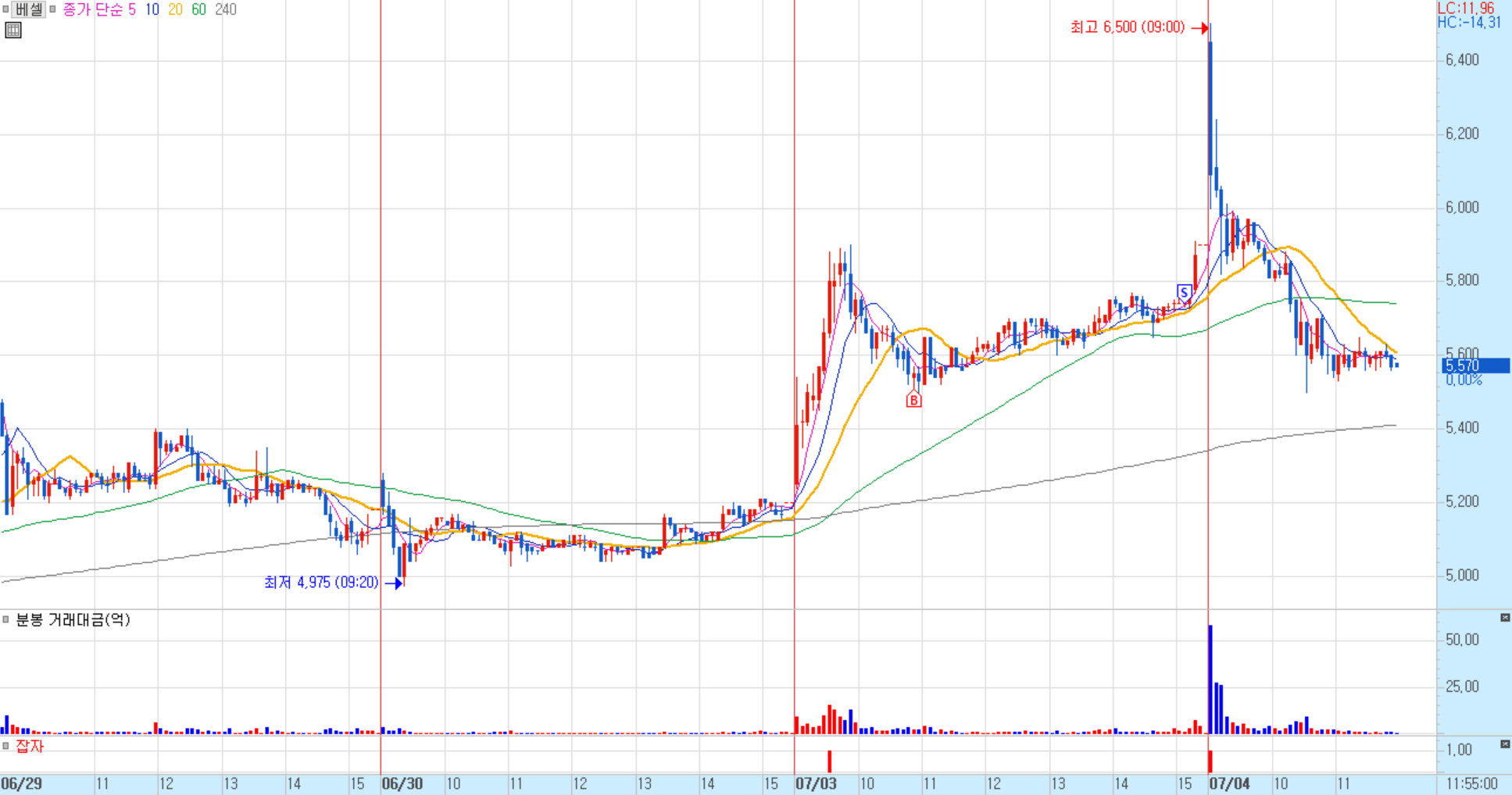The width and height of the screenshot is (1512, 795).
Task: Select the 잡자 indicator title
Action: (30, 746)
